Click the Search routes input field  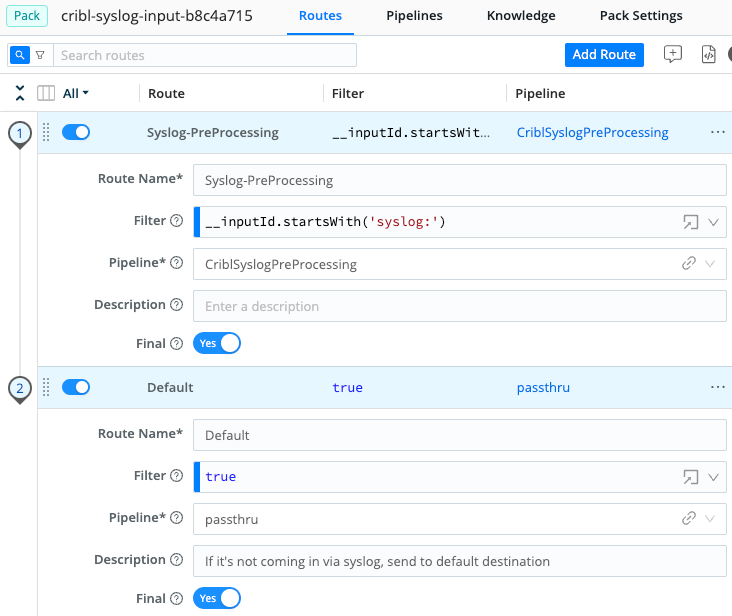point(205,55)
